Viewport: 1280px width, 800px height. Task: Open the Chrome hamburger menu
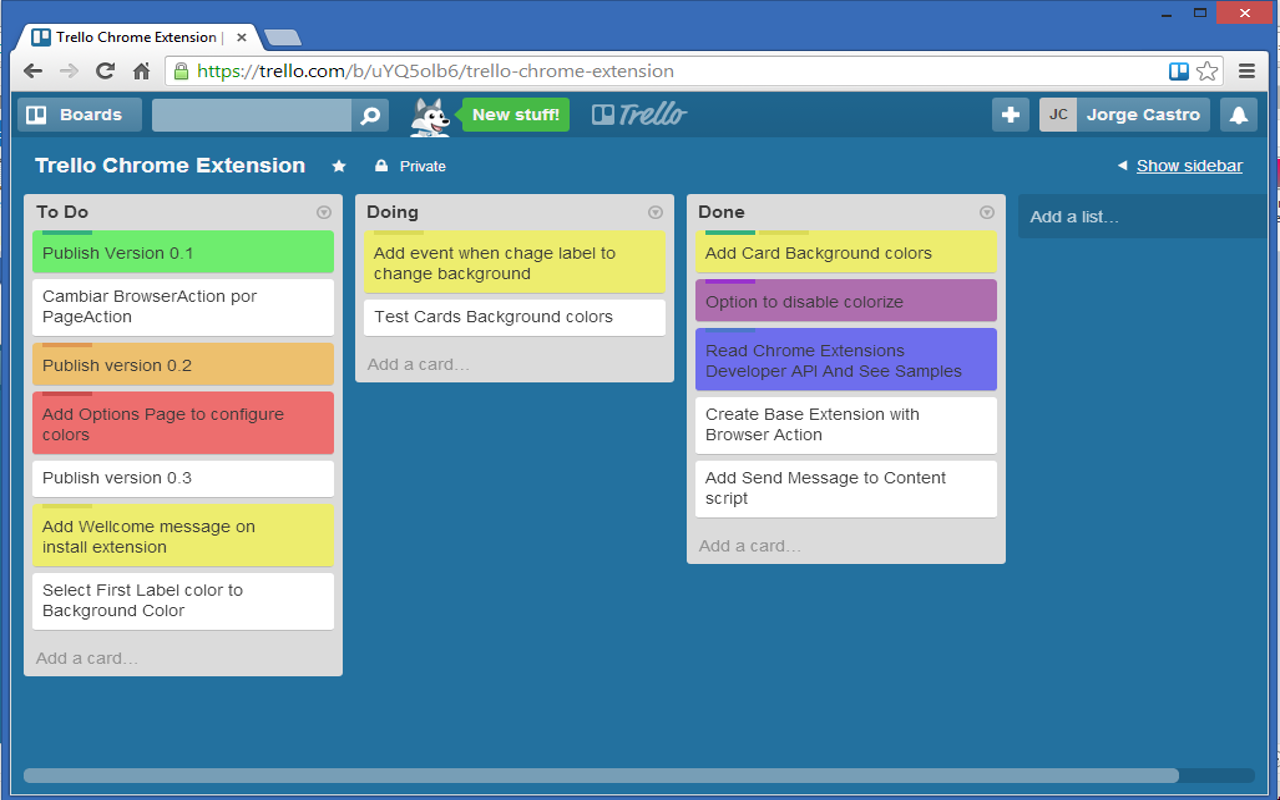1246,71
